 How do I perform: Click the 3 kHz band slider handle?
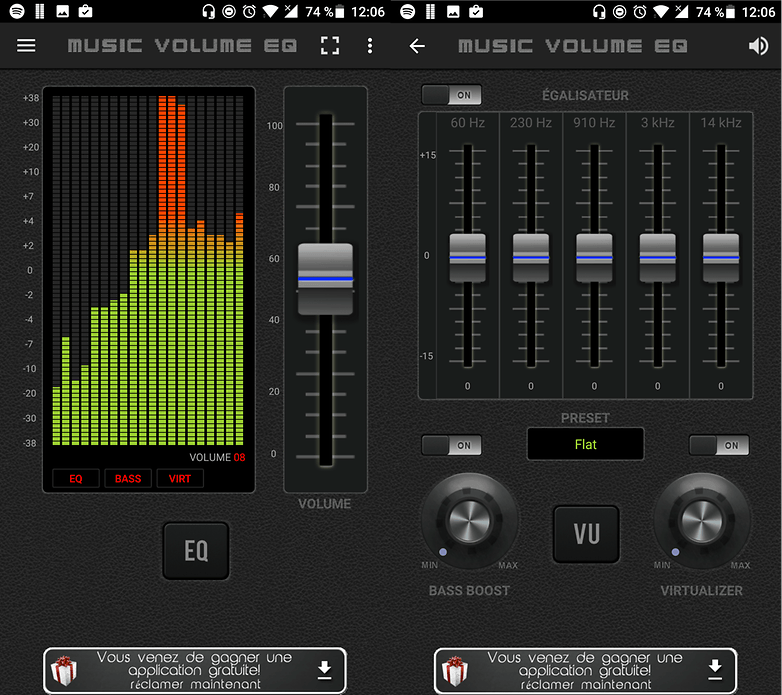pyautogui.click(x=657, y=258)
